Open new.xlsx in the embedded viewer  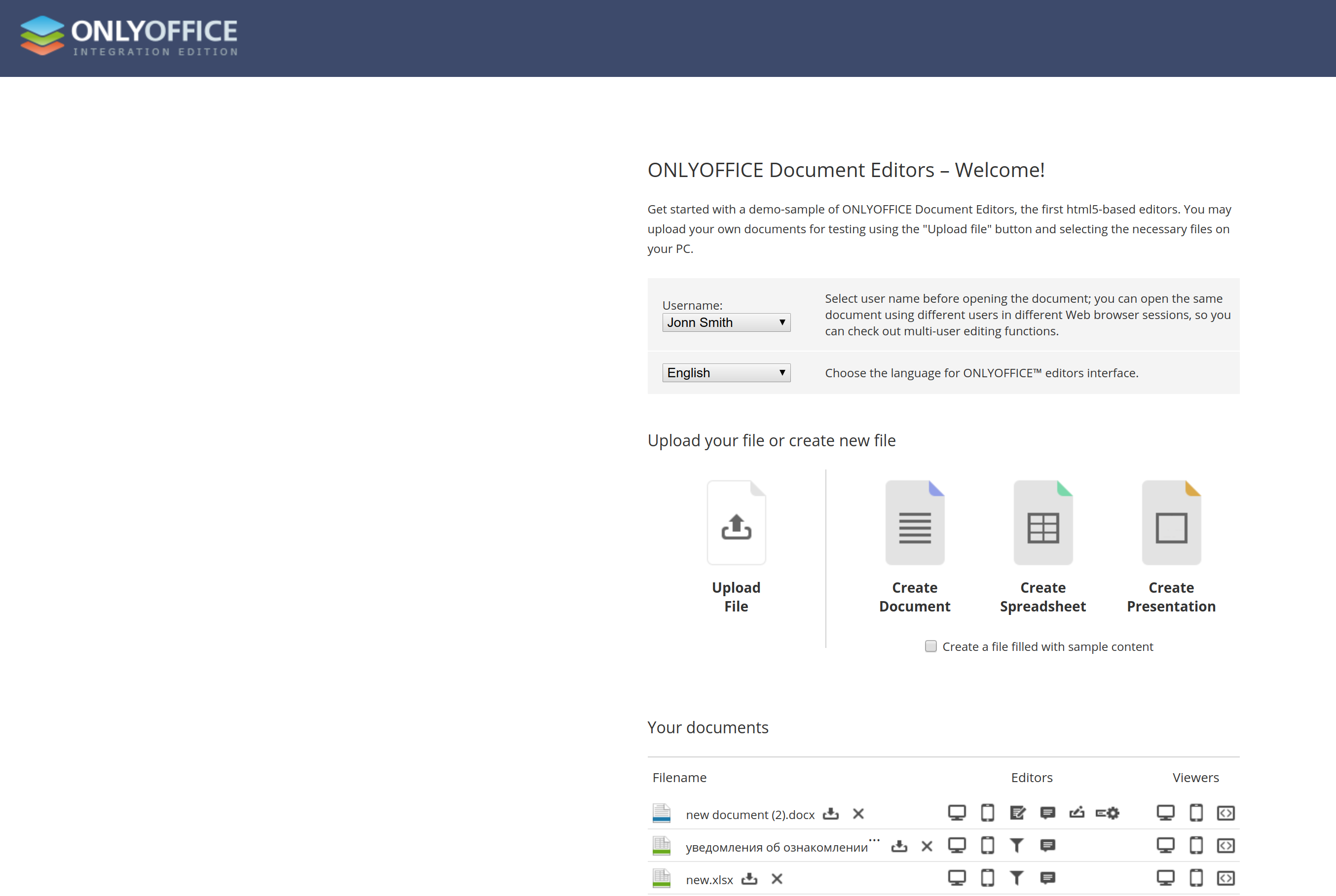click(x=1225, y=878)
